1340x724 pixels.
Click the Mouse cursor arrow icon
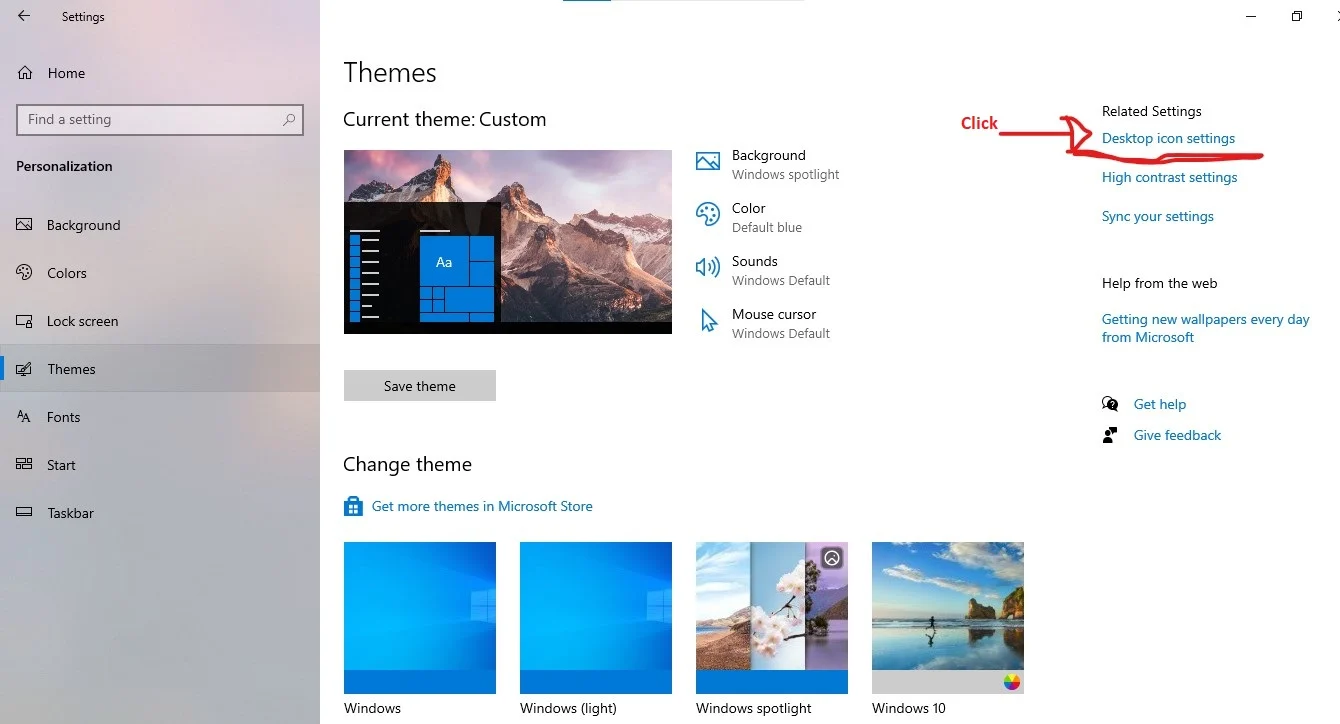click(x=709, y=321)
